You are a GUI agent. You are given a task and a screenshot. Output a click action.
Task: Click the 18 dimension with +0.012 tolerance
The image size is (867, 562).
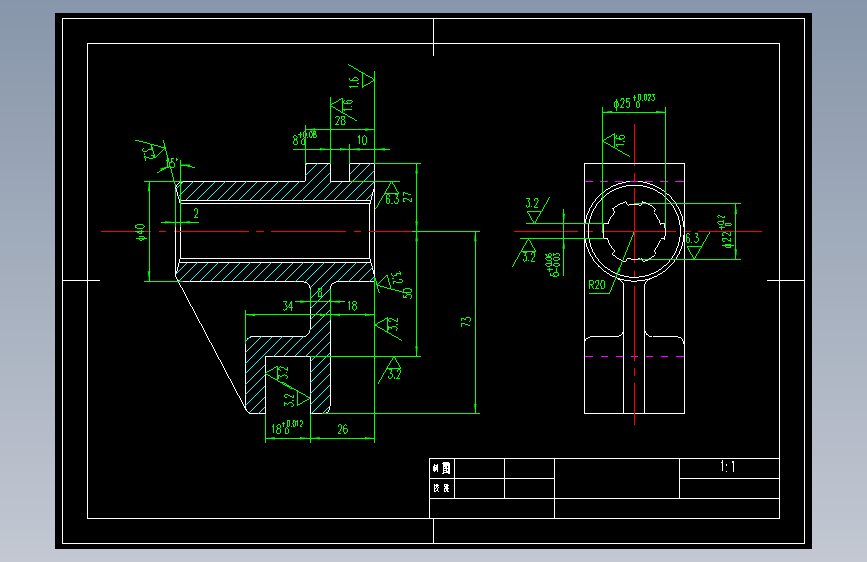coord(287,427)
